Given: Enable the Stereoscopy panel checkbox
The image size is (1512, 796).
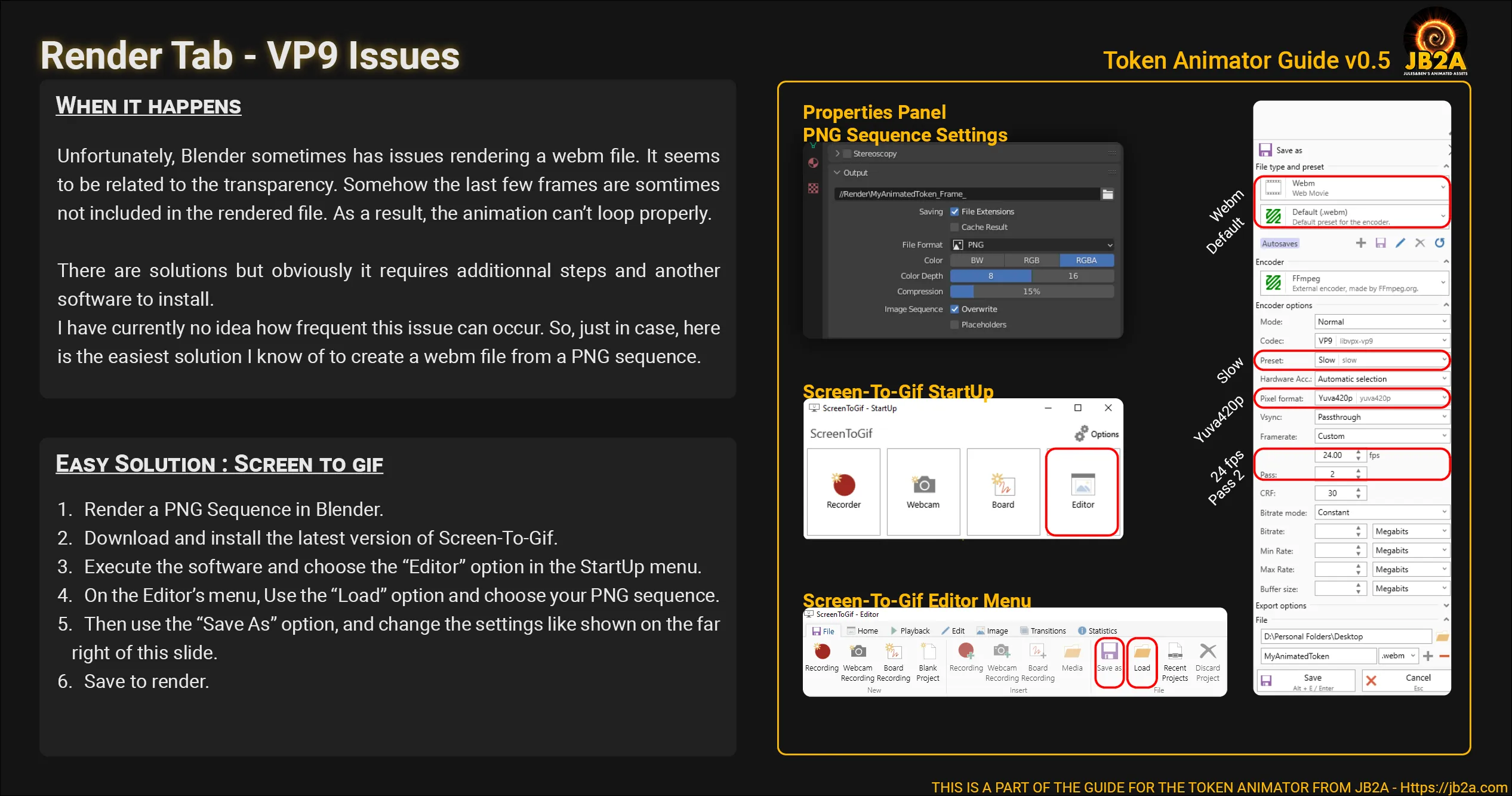Looking at the screenshot, I should pyautogui.click(x=846, y=154).
